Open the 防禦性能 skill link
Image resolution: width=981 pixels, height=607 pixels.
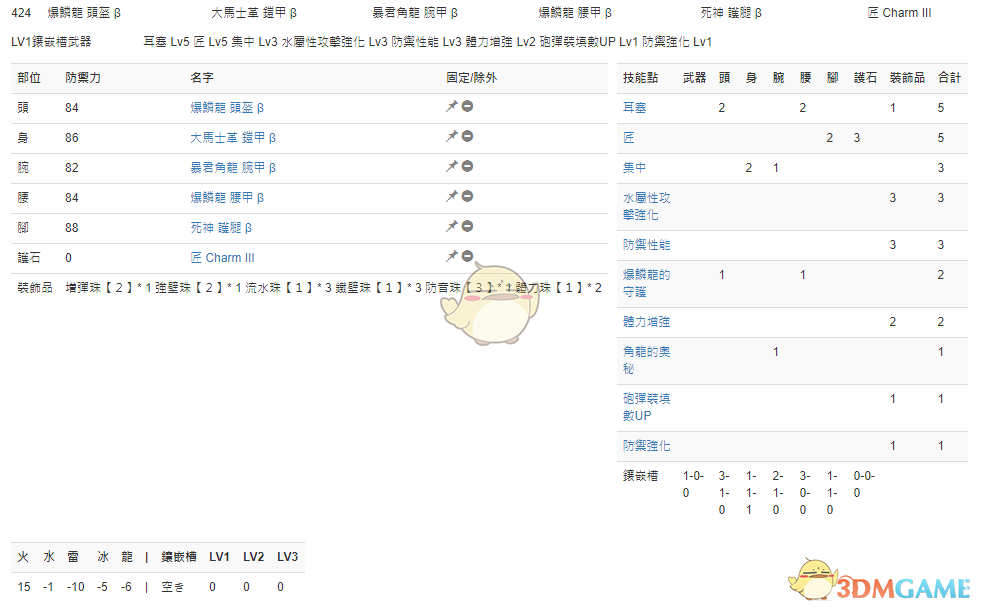(646, 245)
